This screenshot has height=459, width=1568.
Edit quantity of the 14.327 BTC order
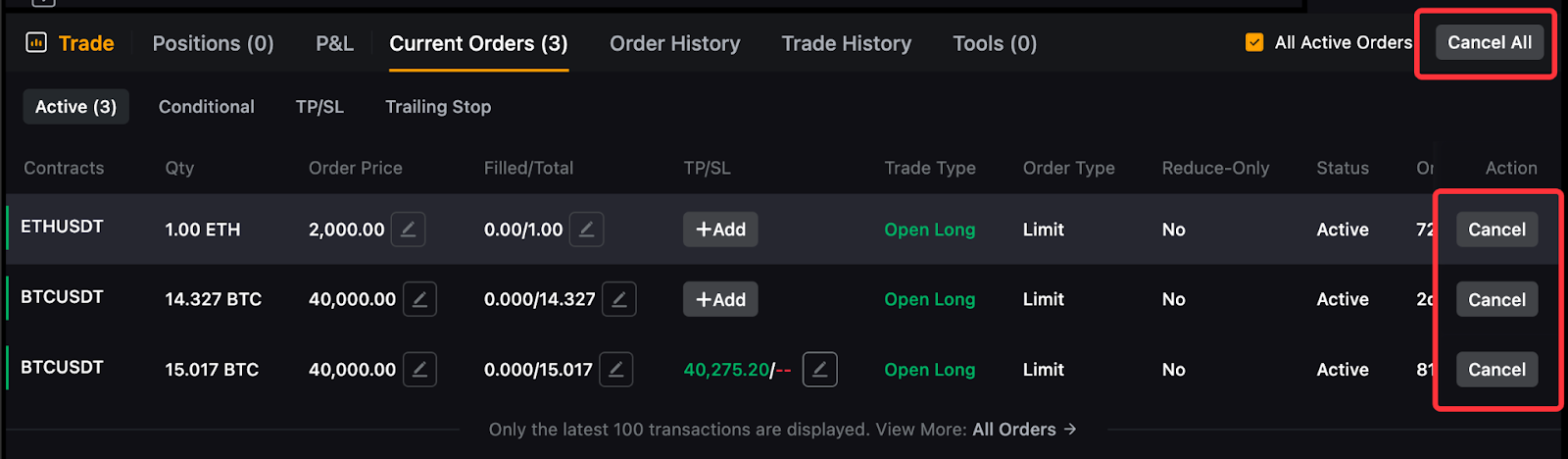point(618,299)
